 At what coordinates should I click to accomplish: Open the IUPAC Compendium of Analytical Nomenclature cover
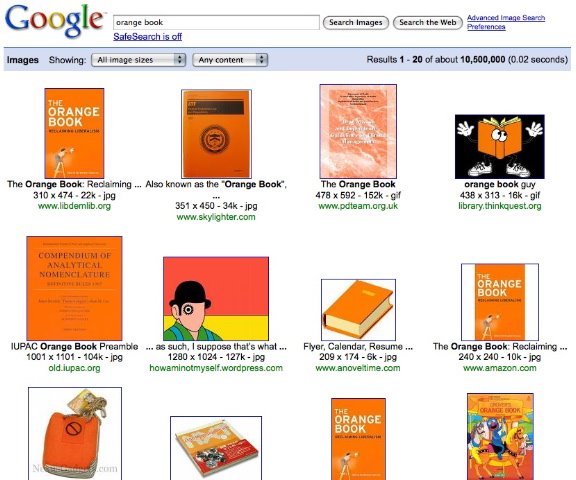[74, 288]
